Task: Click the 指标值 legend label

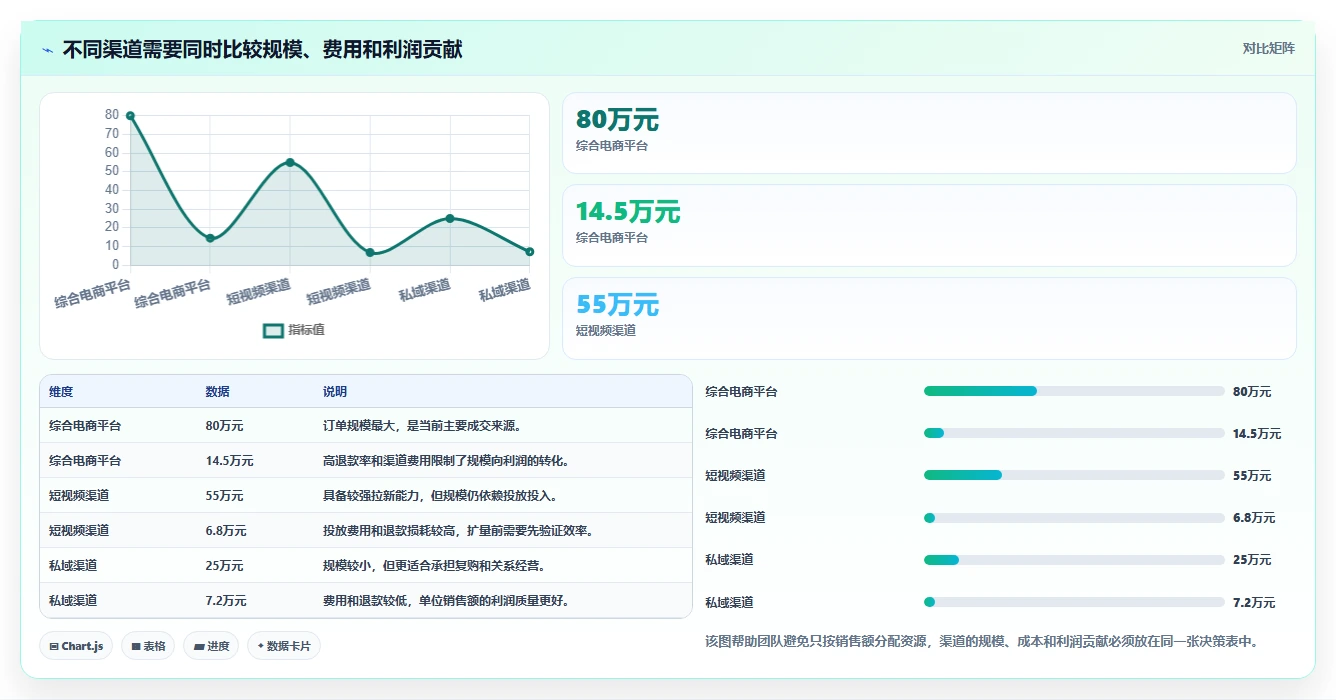Action: coord(306,330)
